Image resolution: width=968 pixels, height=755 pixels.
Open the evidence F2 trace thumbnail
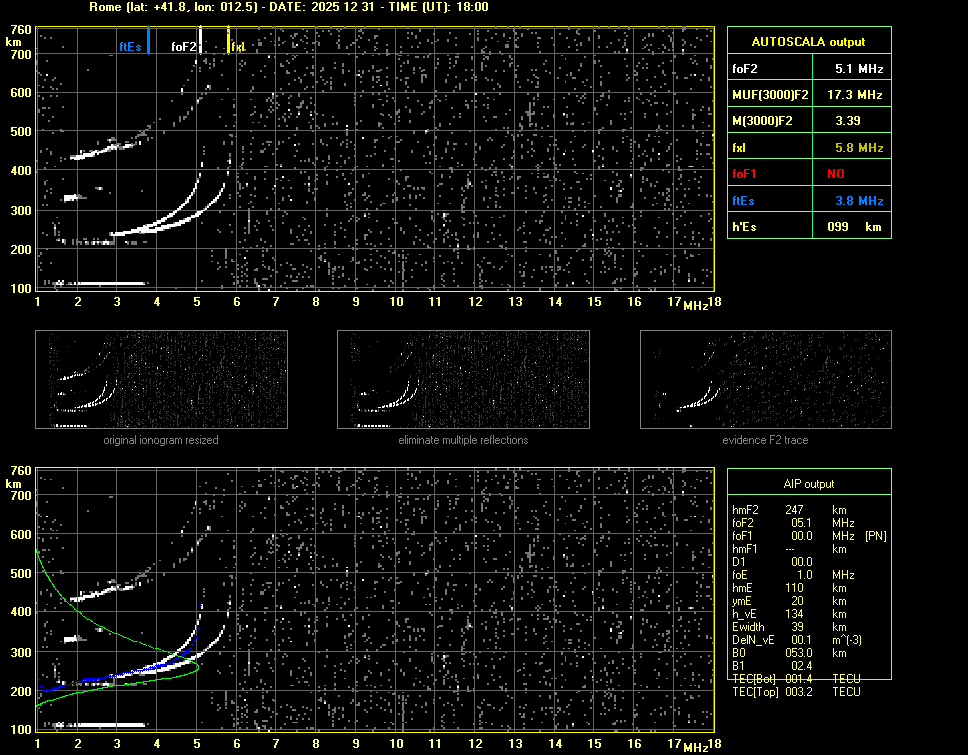[765, 380]
